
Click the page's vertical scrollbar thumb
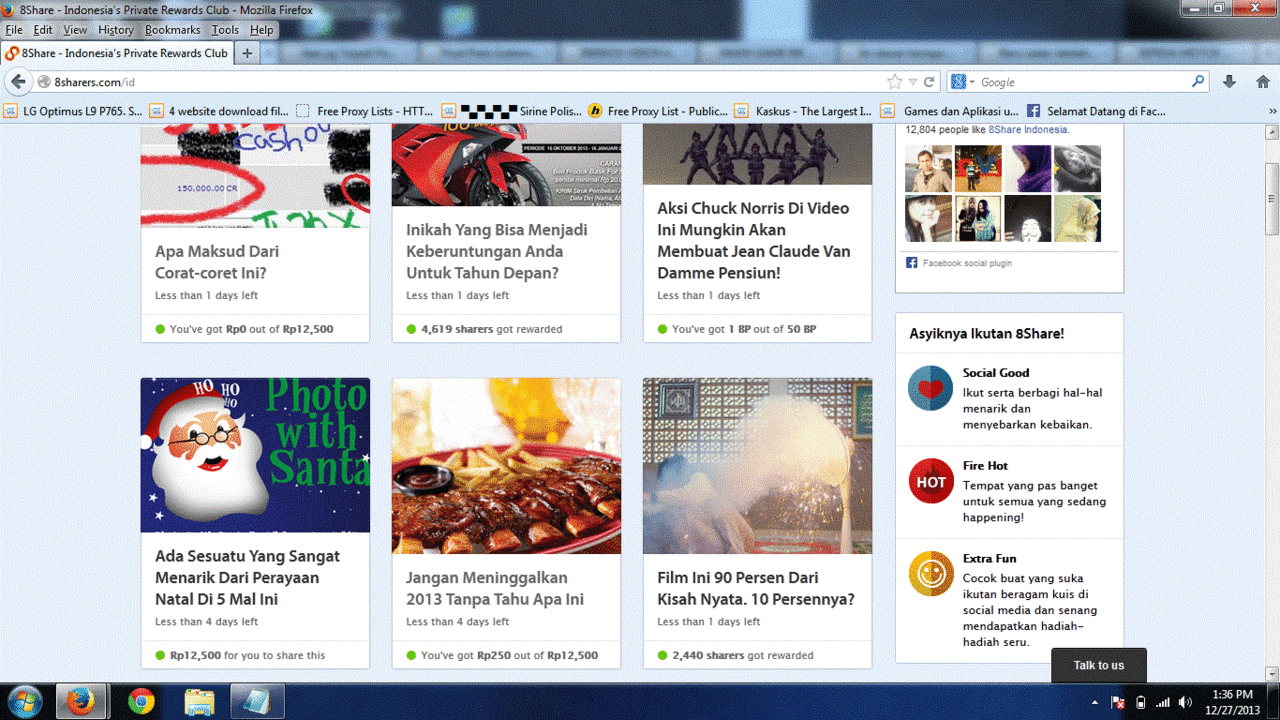pyautogui.click(x=1272, y=198)
